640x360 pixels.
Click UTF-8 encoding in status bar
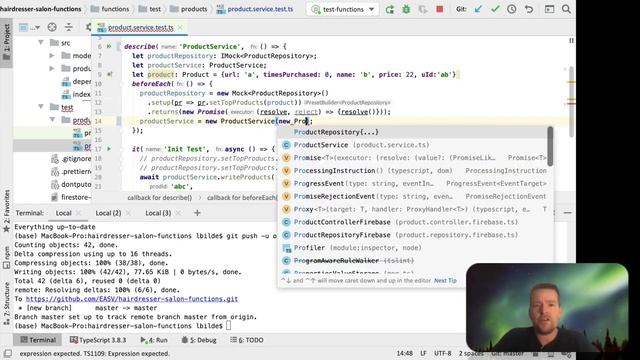pos(443,353)
